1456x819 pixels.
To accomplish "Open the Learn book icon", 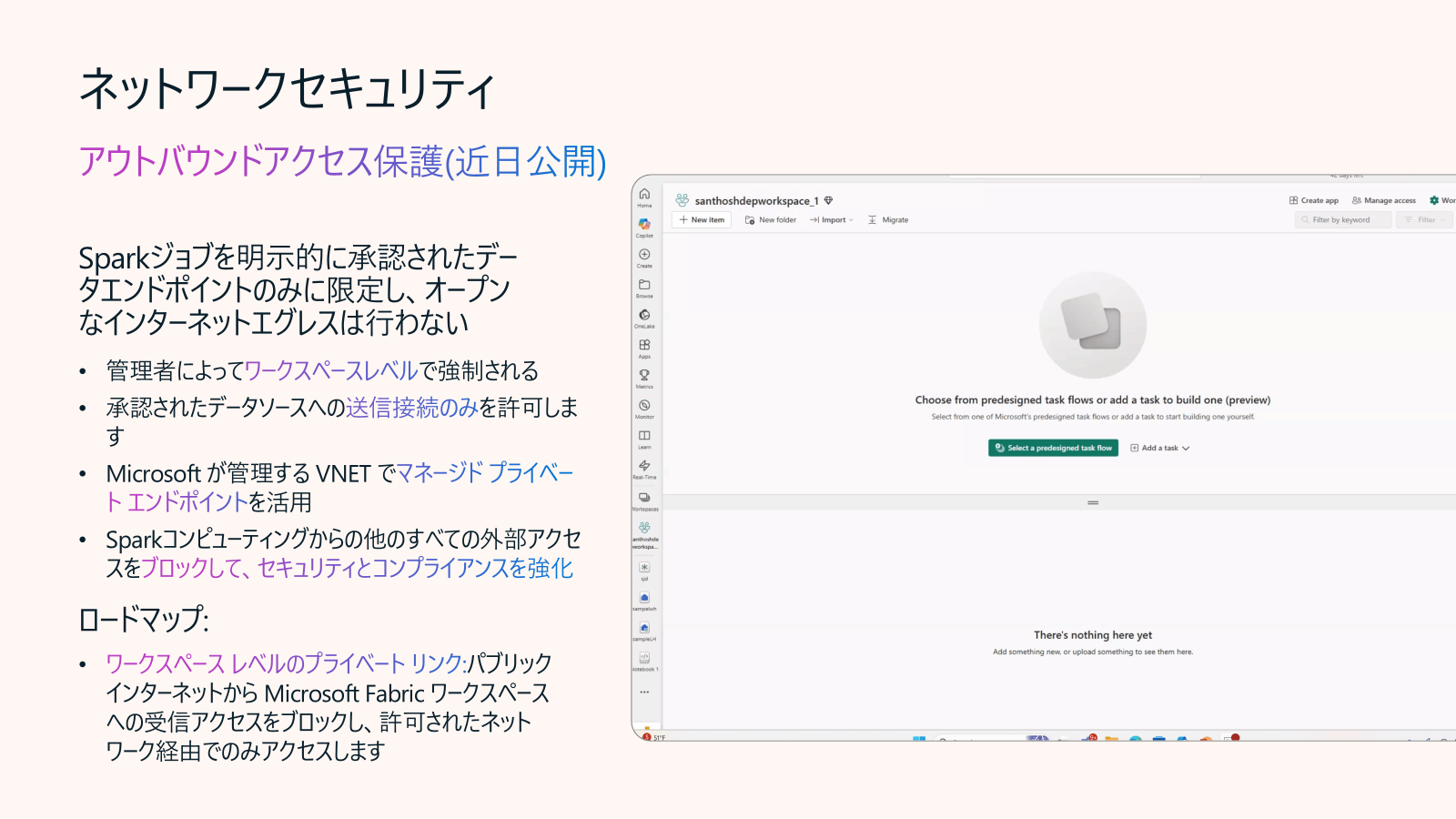I will click(644, 439).
